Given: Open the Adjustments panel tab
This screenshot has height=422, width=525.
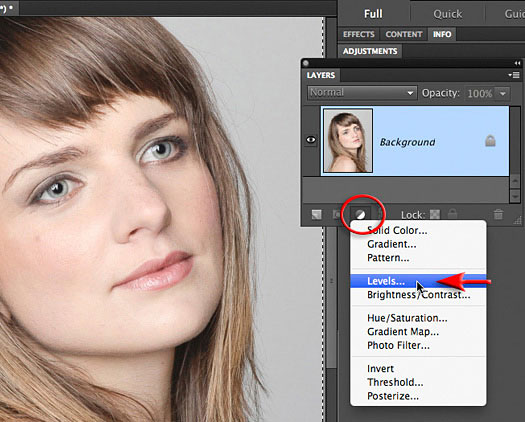Looking at the screenshot, I should tap(370, 51).
